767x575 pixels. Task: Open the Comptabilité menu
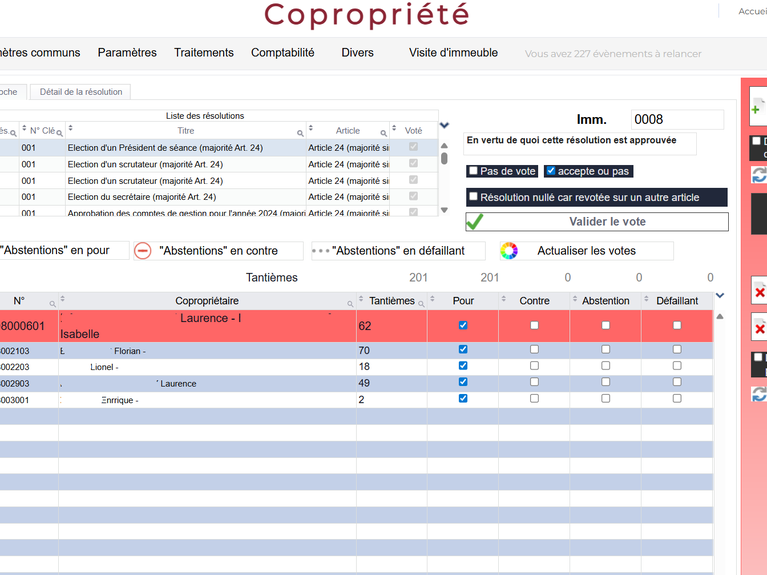pos(283,53)
